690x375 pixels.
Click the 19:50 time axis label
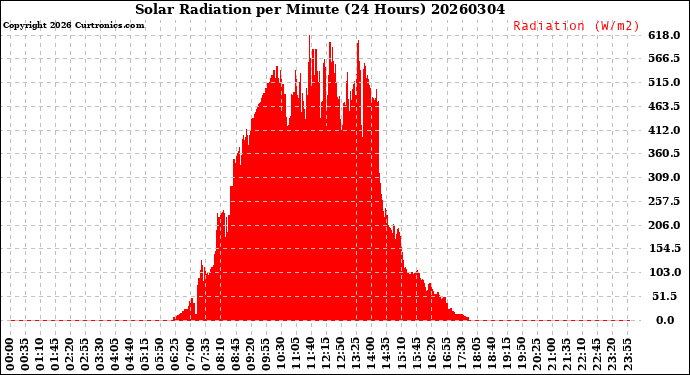[521, 355]
